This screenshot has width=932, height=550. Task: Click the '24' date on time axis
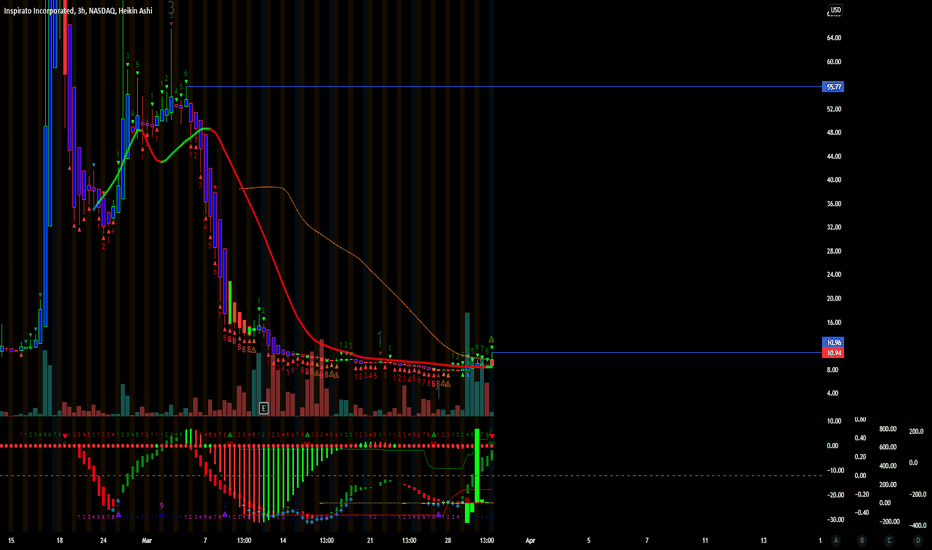tap(103, 540)
